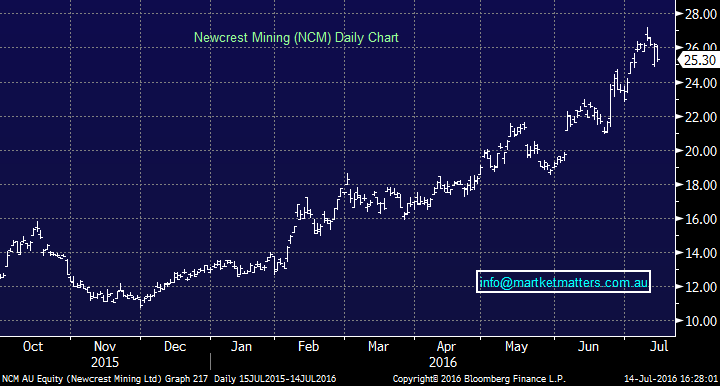Click 'NCM AU Equity (Newcrest Mining Ltd) Graph 217' text
Viewport: 720px width, 386px height.
pyautogui.click(x=105, y=379)
